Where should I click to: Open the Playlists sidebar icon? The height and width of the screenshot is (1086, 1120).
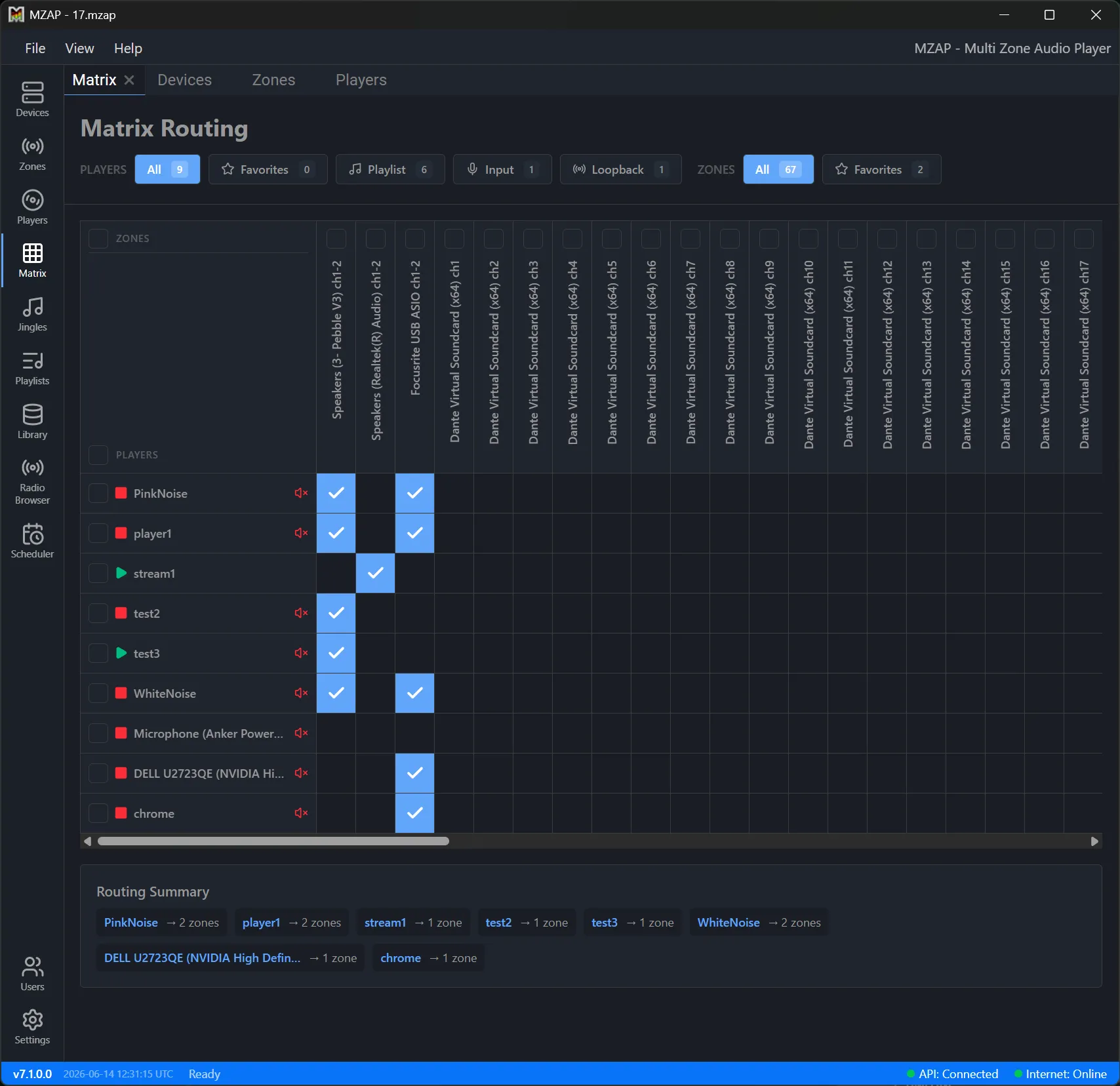coord(32,368)
